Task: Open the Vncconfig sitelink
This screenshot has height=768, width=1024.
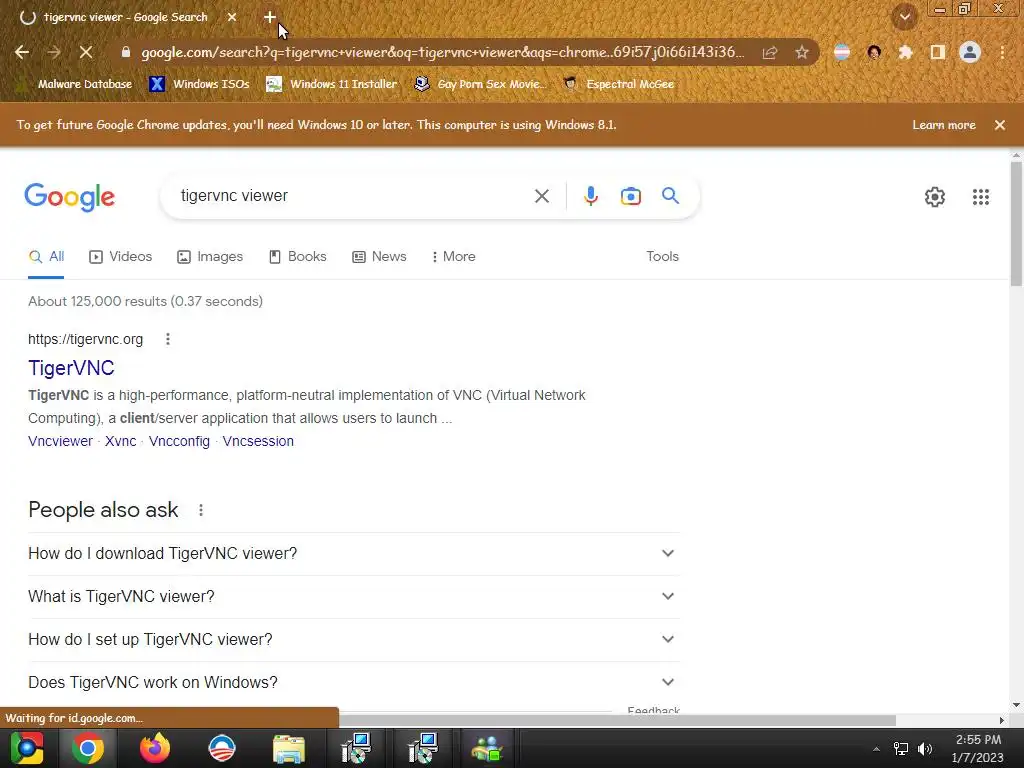Action: (180, 441)
